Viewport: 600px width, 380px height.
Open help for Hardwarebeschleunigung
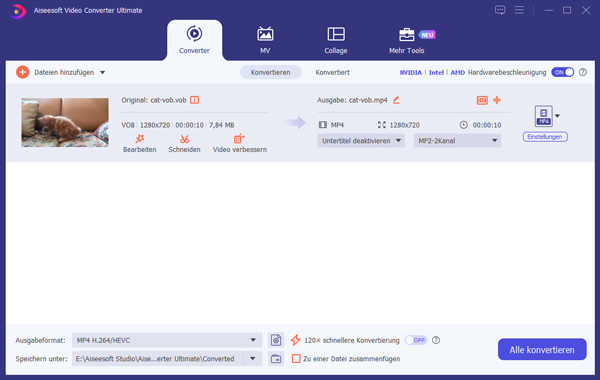click(x=583, y=72)
